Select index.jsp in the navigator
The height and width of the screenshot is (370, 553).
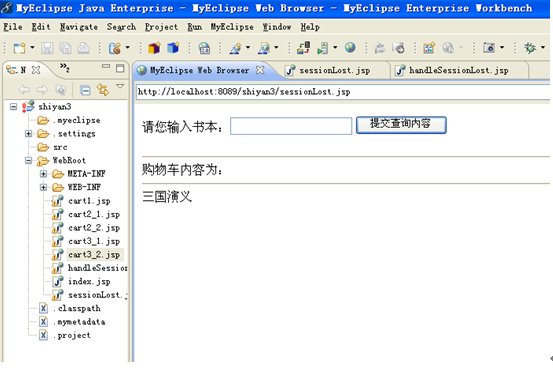[x=89, y=281]
